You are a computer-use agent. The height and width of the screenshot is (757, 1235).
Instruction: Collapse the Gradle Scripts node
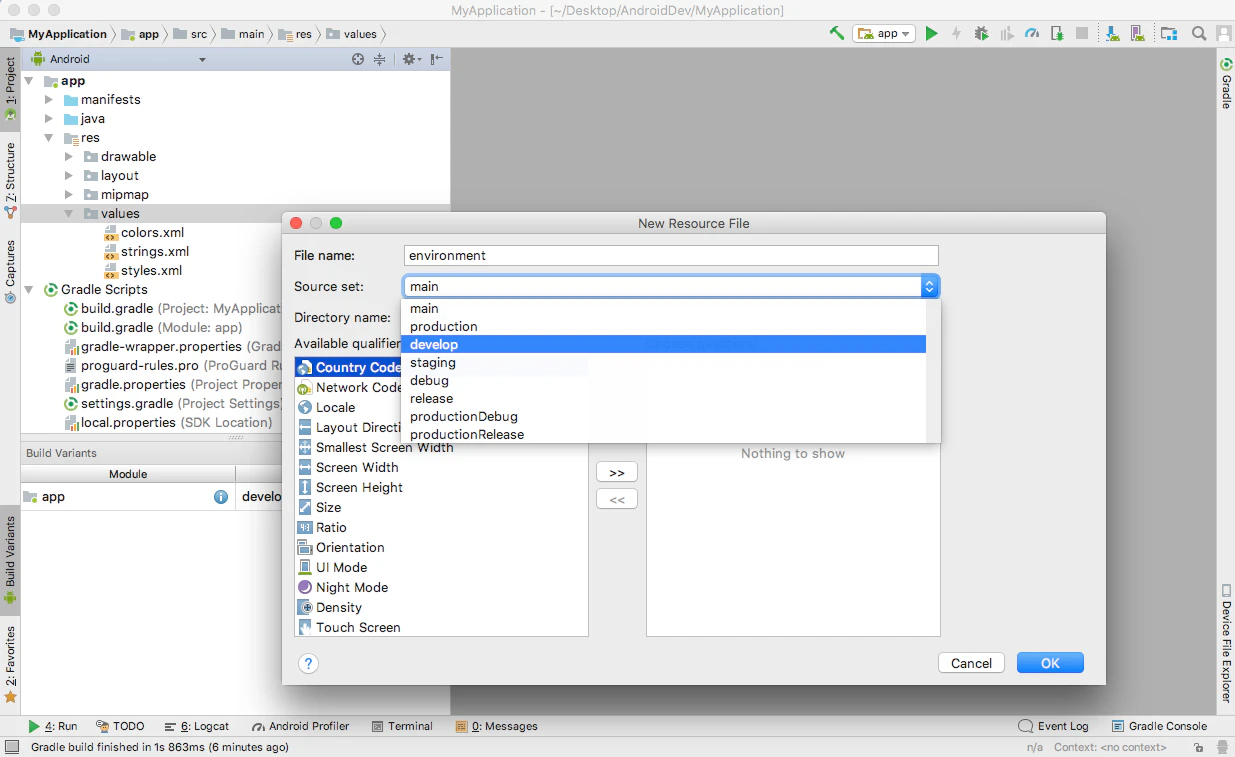pos(28,290)
